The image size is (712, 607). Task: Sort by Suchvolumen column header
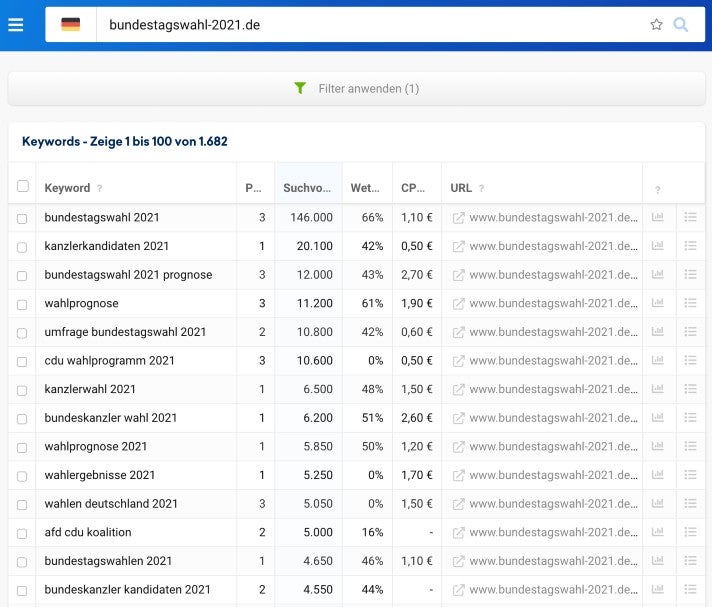click(x=307, y=188)
